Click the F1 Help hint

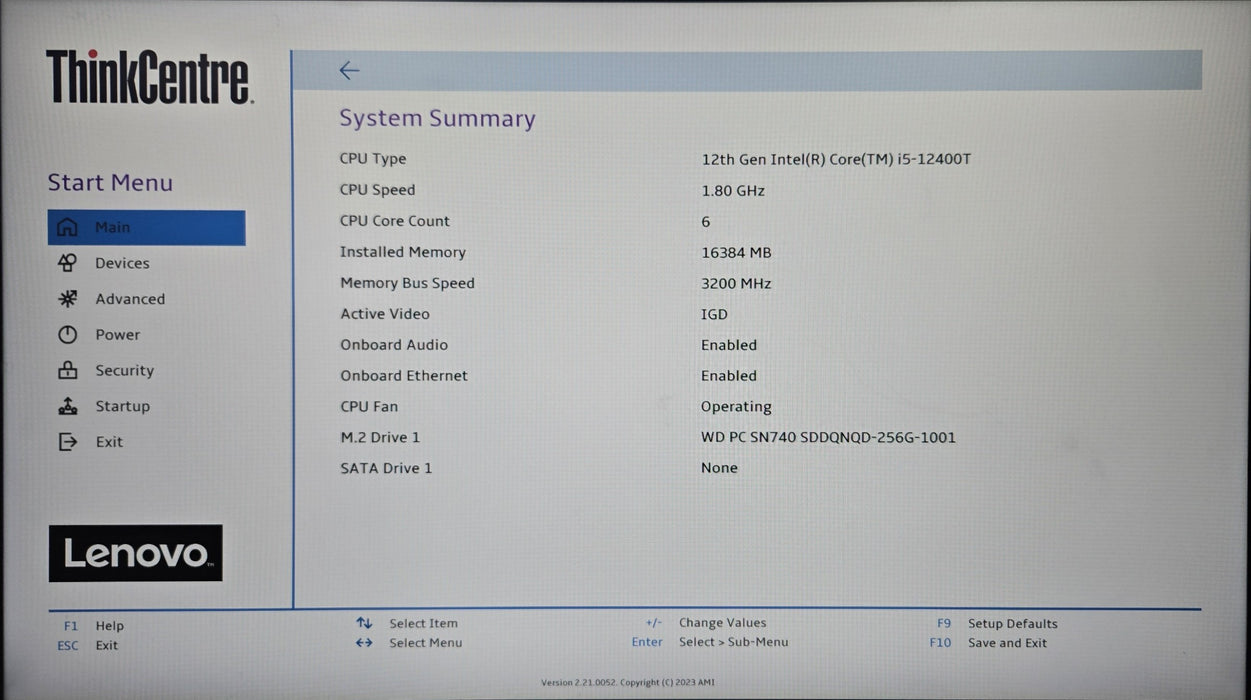(94, 626)
